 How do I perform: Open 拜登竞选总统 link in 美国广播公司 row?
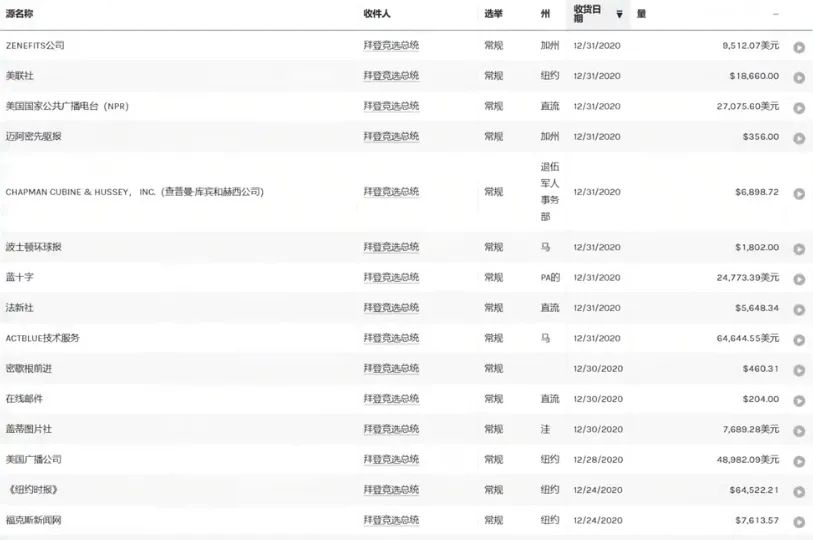(391, 460)
